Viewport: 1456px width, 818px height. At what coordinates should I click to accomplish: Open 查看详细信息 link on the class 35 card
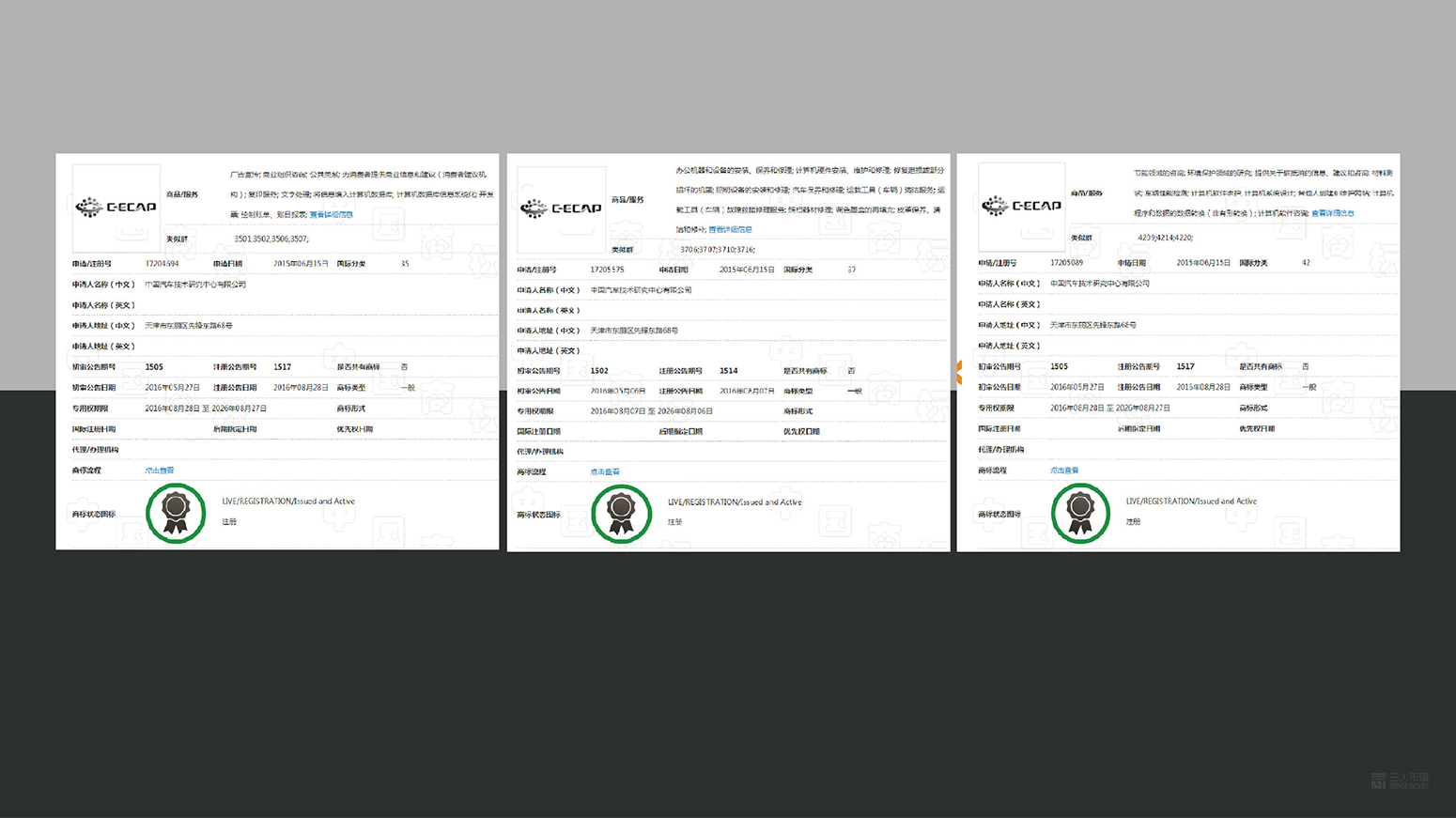(332, 214)
